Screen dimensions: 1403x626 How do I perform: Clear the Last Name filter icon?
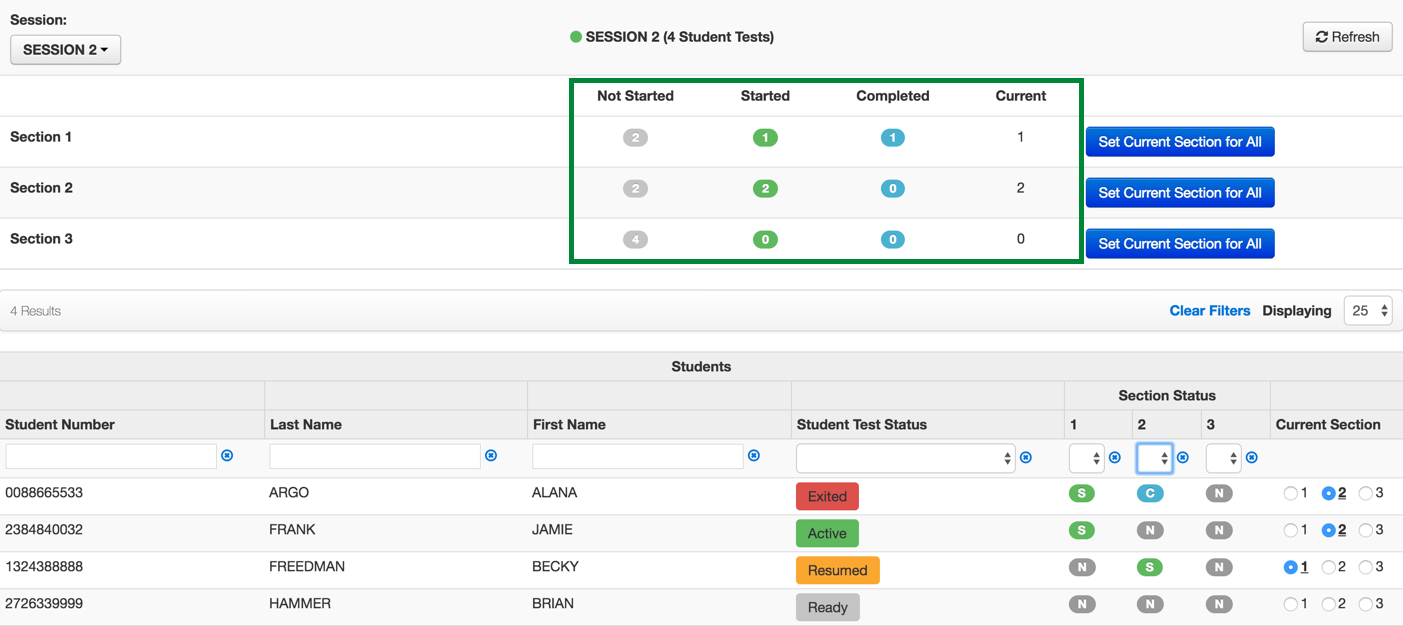[x=490, y=456]
